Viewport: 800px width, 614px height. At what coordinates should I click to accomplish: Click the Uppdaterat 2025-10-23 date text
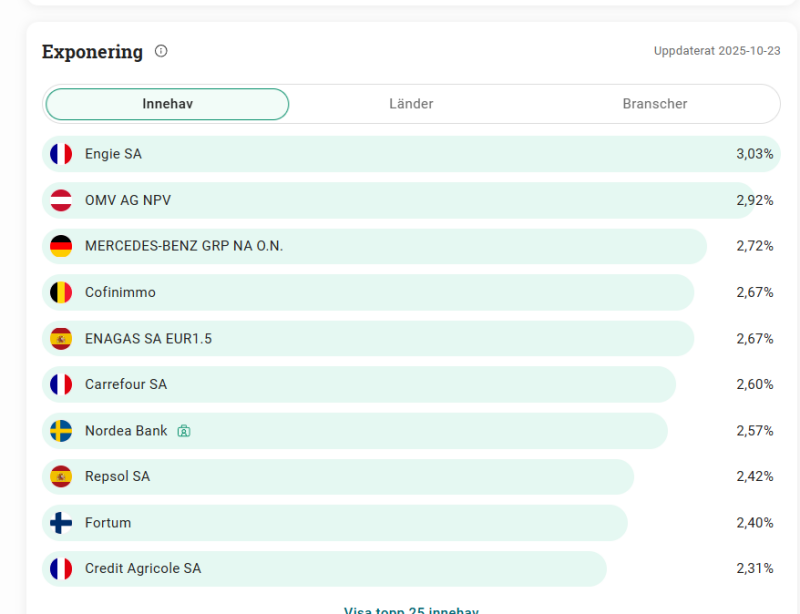[x=717, y=51]
